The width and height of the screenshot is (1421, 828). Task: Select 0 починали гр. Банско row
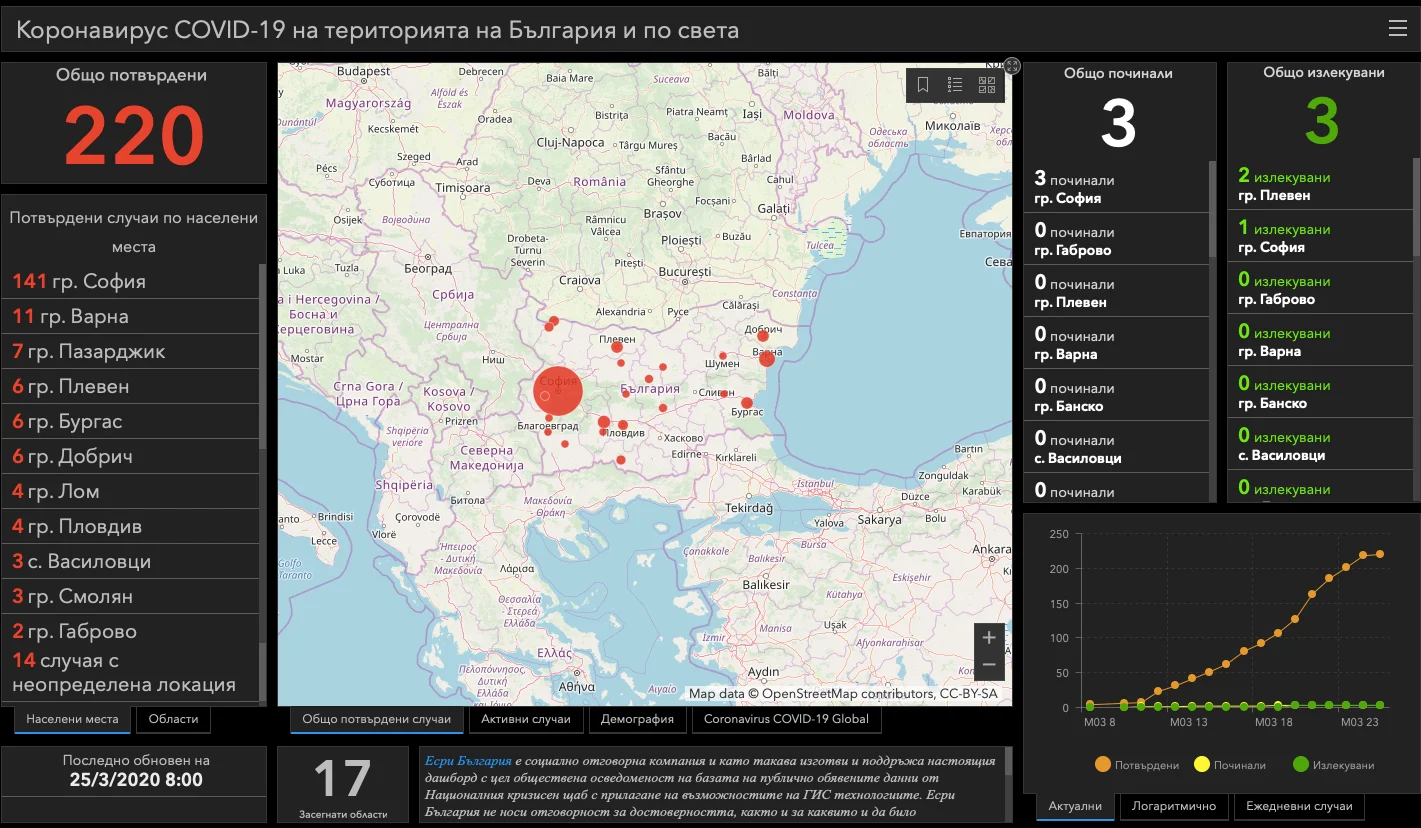coord(1117,395)
